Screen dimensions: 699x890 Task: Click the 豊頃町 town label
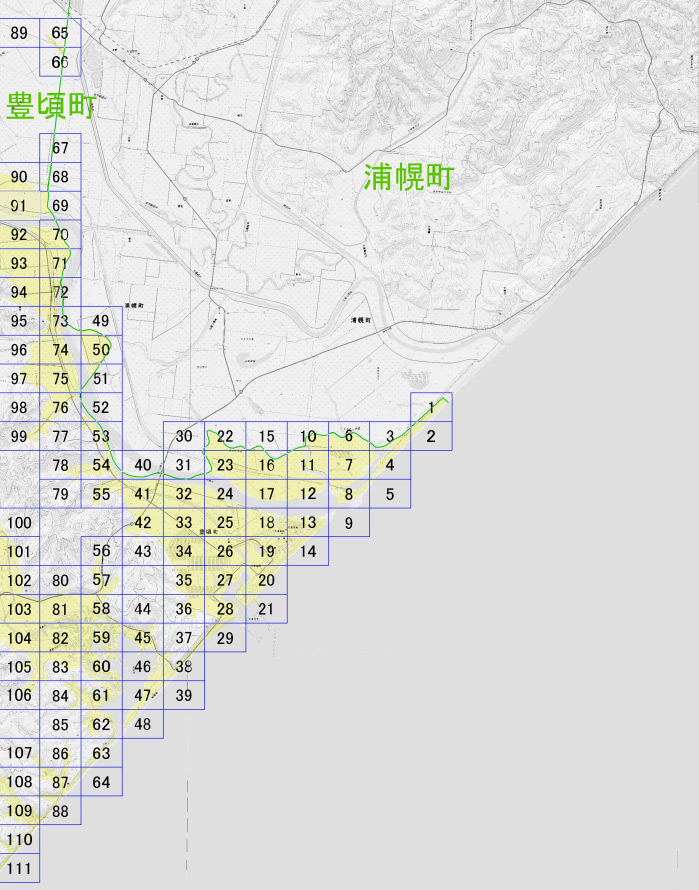point(51,106)
